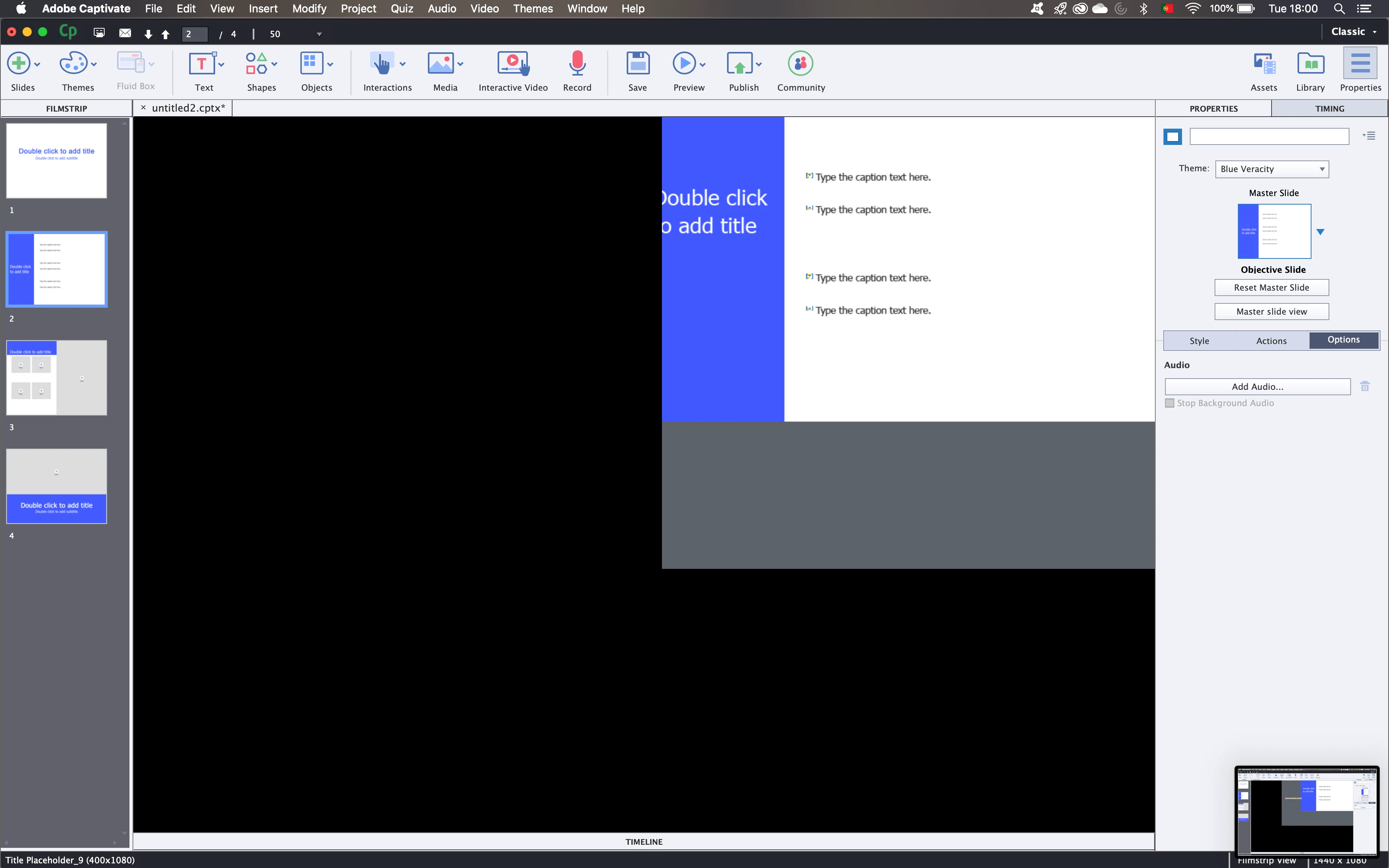Expand the Master Slide picker arrow

click(1320, 232)
